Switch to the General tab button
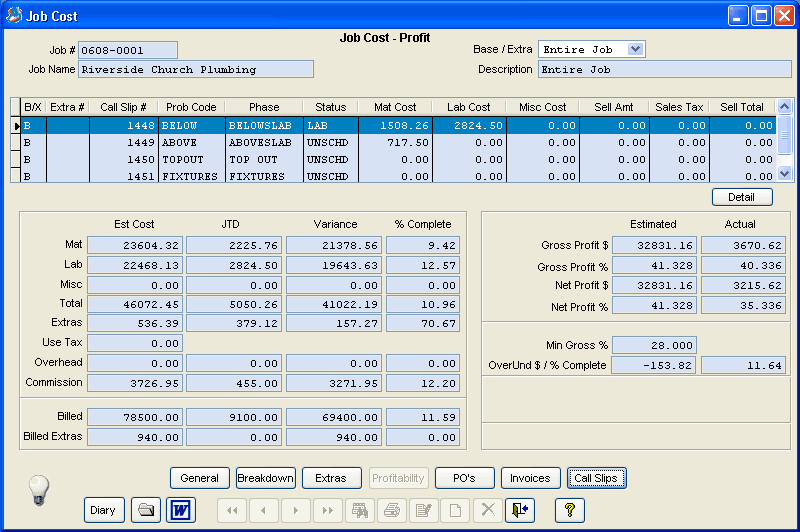Screen dimensions: 800x532 pyautogui.click(x=200, y=478)
